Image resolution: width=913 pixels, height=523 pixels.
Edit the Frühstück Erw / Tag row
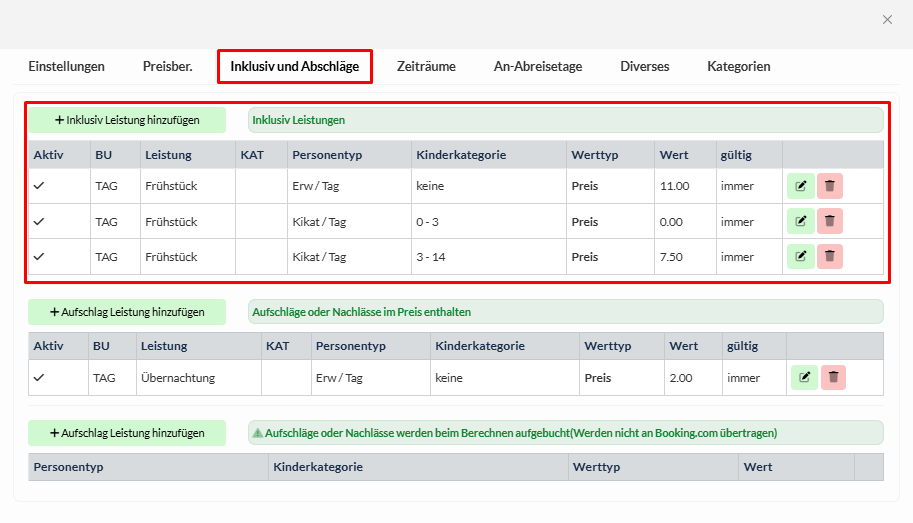[x=801, y=186]
